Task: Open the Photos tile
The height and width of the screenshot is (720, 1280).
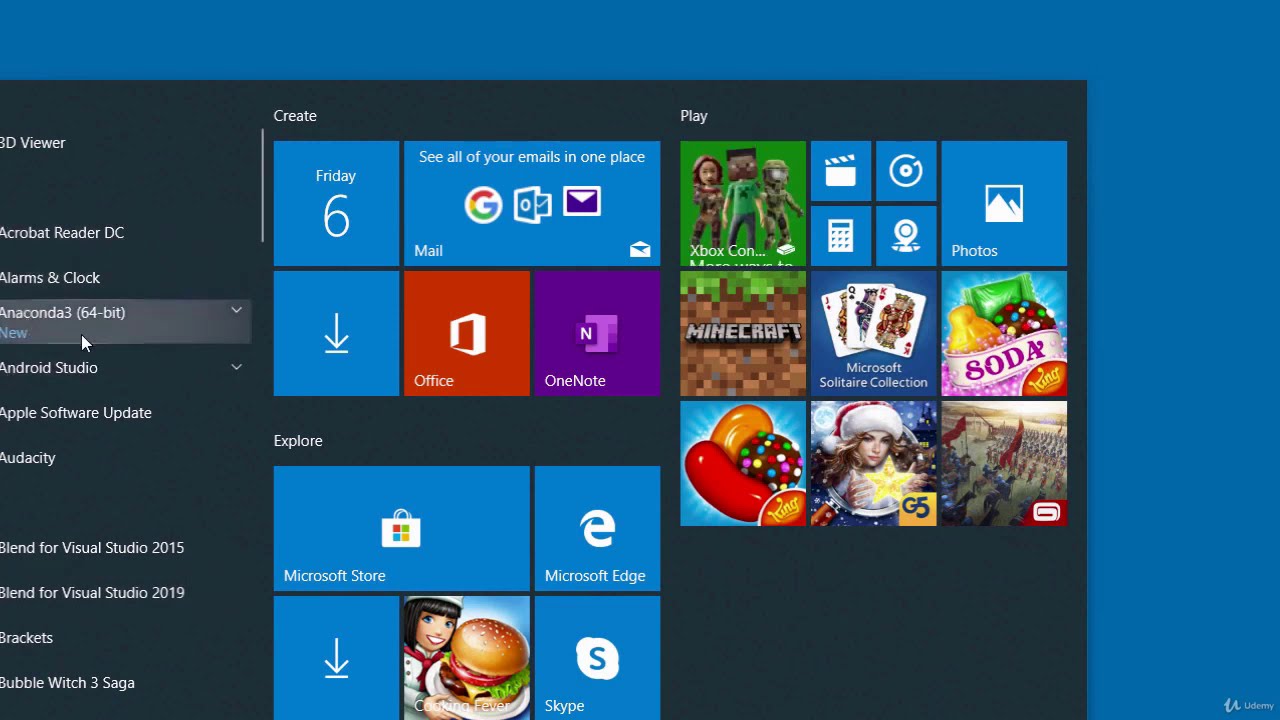Action: [x=1004, y=203]
